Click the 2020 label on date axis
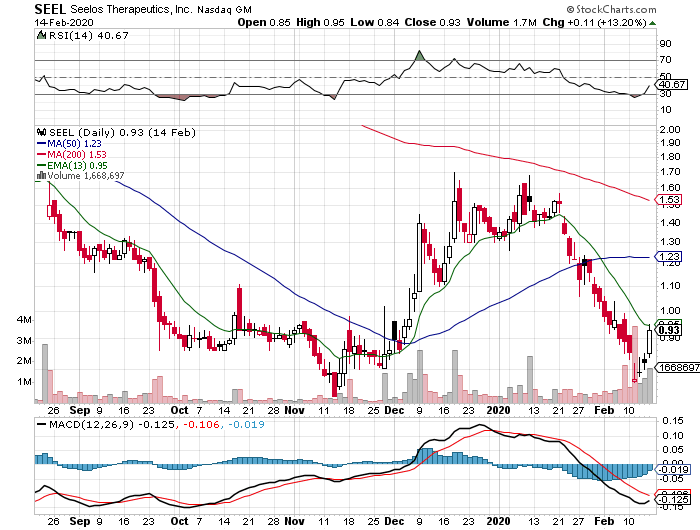 497,409
